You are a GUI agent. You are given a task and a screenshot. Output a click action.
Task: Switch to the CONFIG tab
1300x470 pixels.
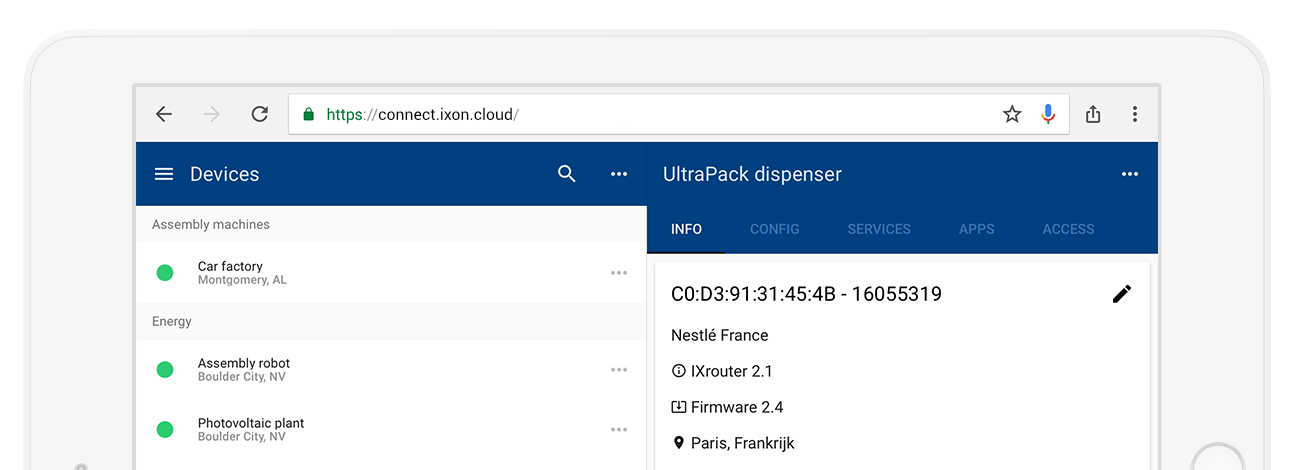(x=775, y=229)
